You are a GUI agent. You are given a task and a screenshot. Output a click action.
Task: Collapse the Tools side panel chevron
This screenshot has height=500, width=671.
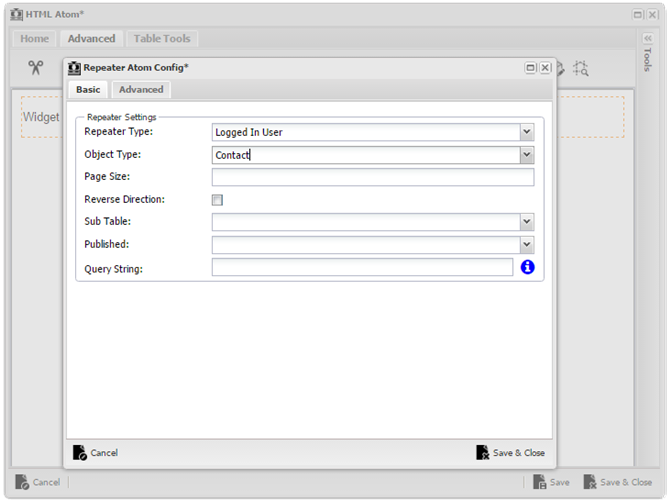[648, 38]
